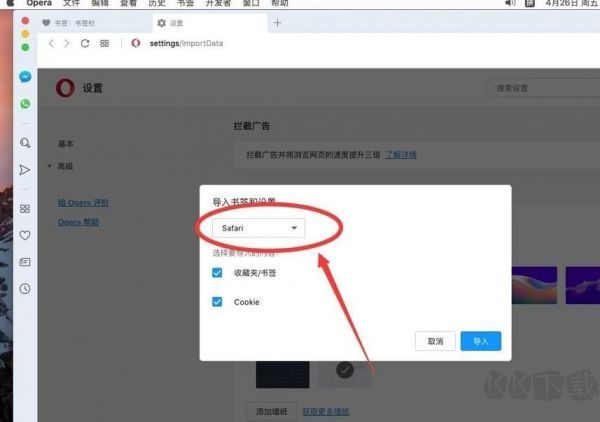Screen dimensions: 600x422
Task: Click the sidebar search magnifier icon
Action: pos(25,143)
